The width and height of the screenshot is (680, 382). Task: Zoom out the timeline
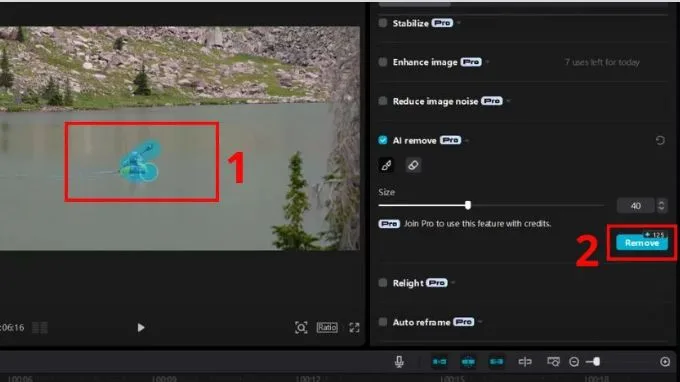click(574, 362)
